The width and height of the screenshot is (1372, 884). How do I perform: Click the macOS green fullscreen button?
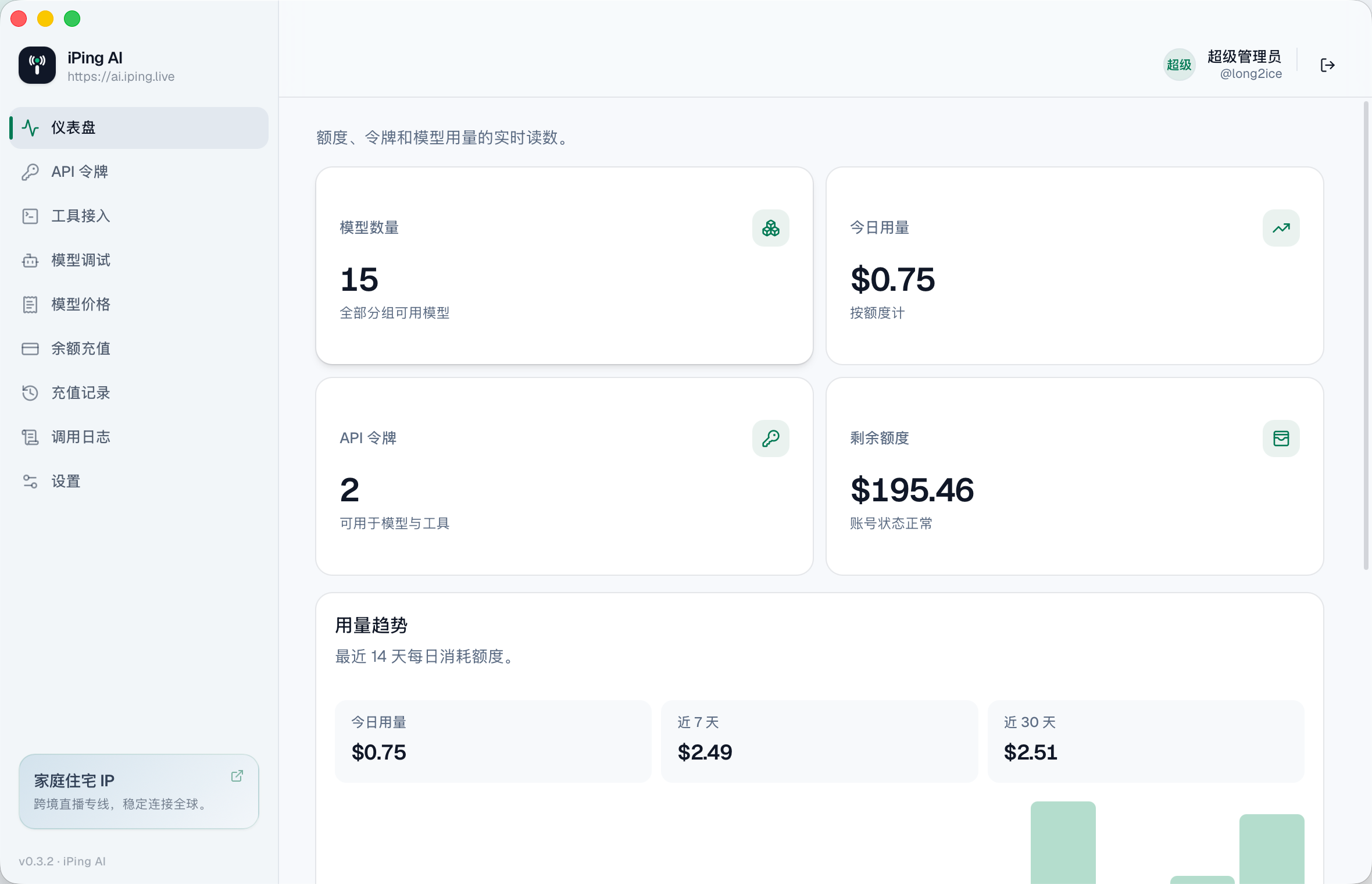coord(72,19)
